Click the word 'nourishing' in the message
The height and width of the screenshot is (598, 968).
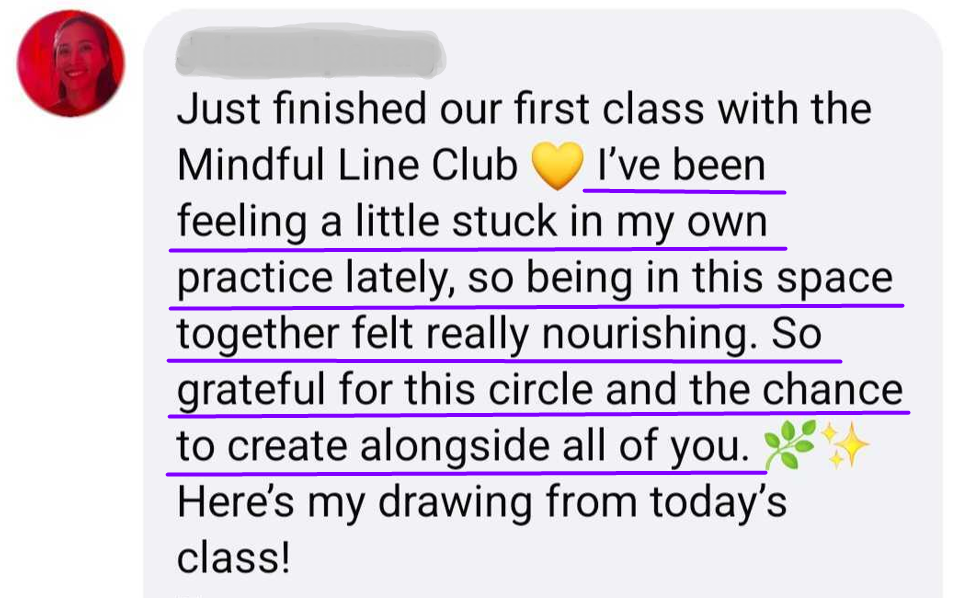(x=645, y=334)
